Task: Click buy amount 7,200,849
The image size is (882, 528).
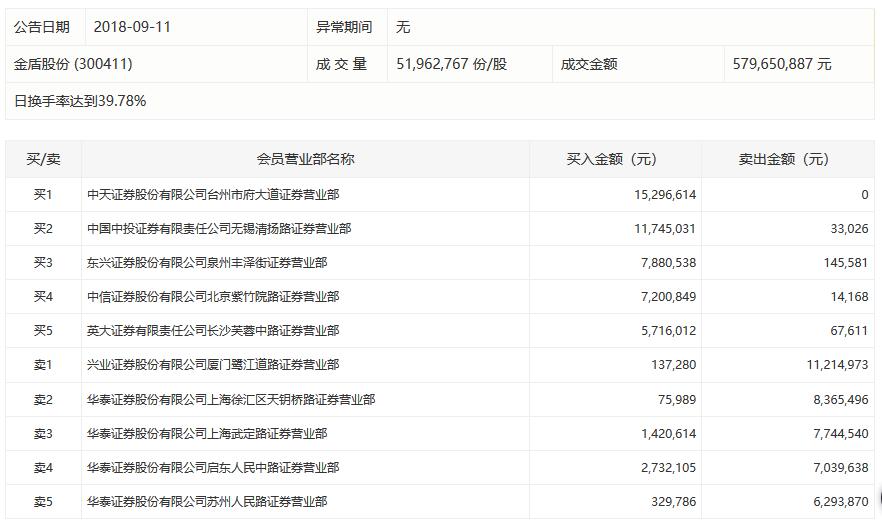Action: 668,296
